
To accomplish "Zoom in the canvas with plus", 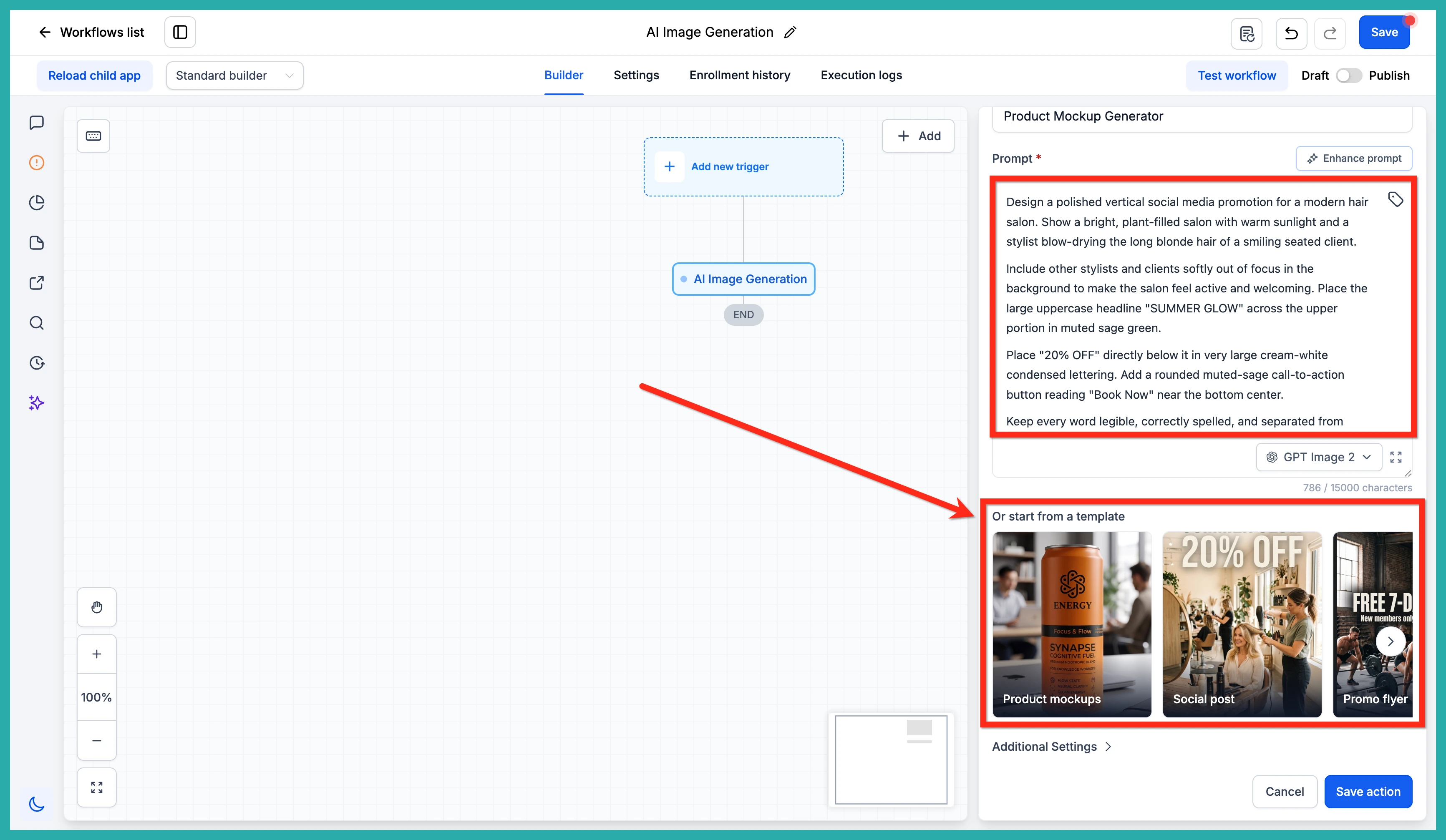I will [97, 654].
